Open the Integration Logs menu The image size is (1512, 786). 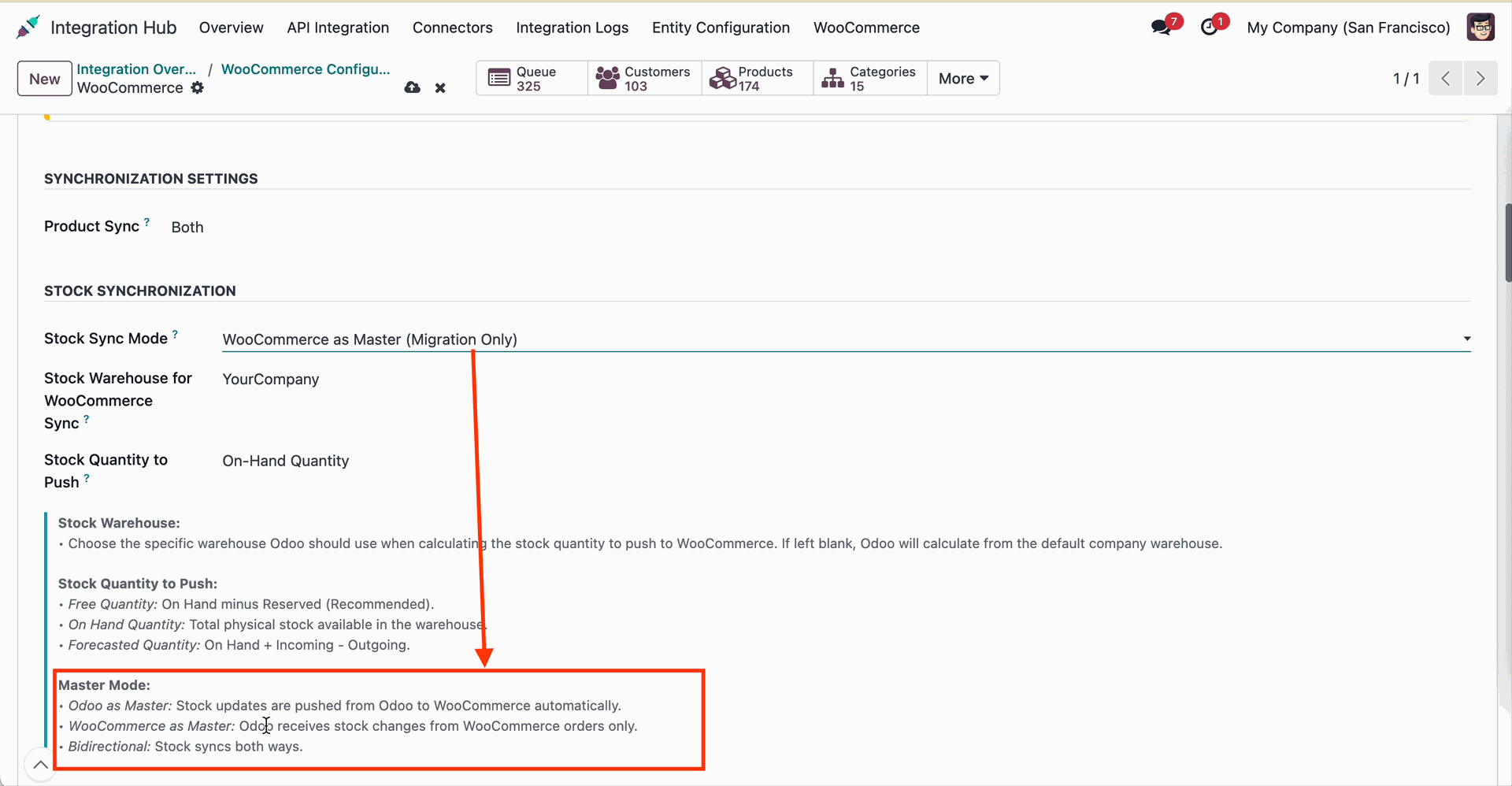[x=573, y=28]
